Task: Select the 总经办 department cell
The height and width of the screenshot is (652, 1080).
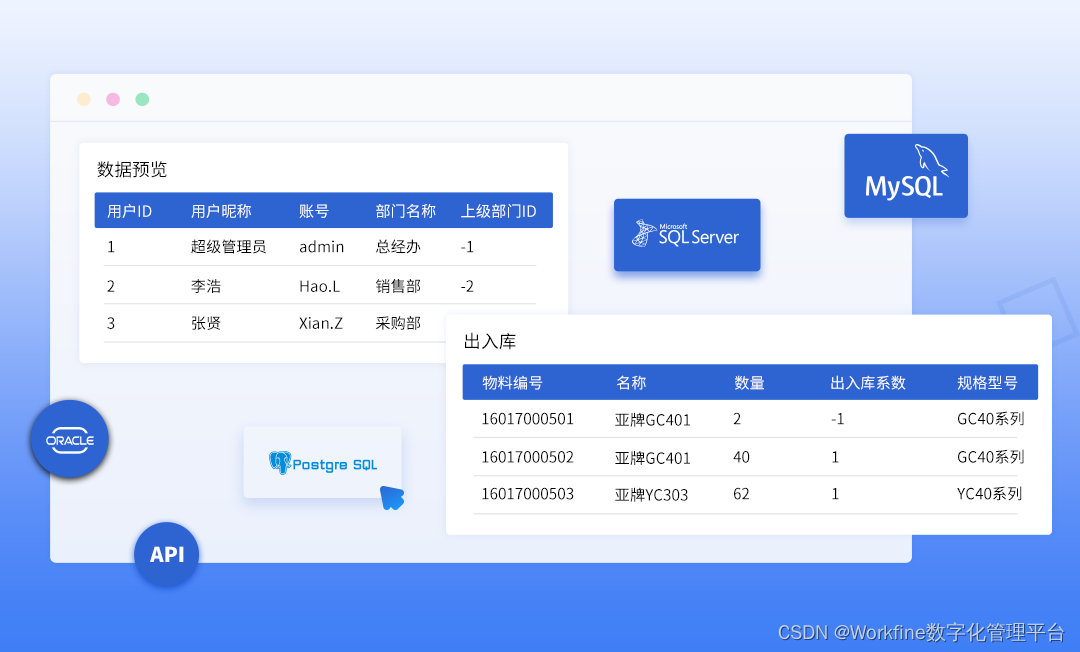Action: 398,246
